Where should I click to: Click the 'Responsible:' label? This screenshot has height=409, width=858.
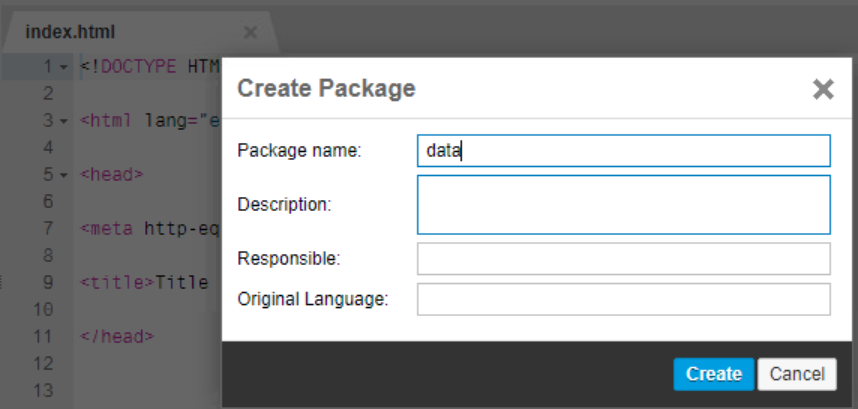289,258
